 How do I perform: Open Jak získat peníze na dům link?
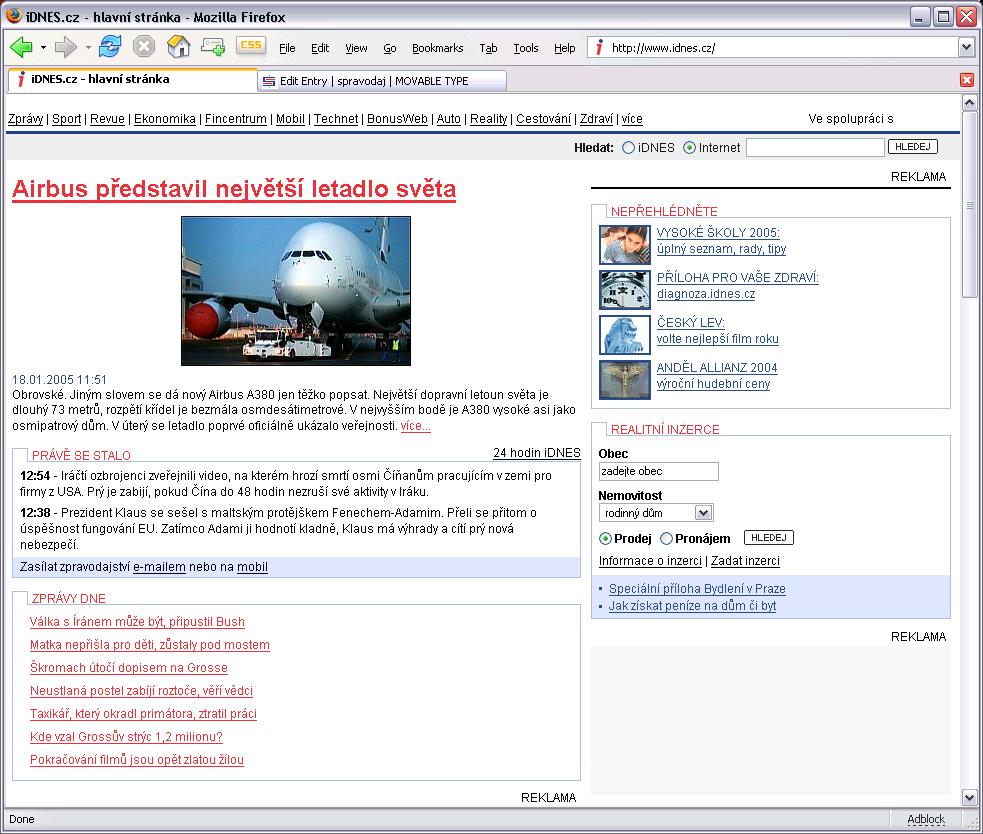tap(692, 606)
